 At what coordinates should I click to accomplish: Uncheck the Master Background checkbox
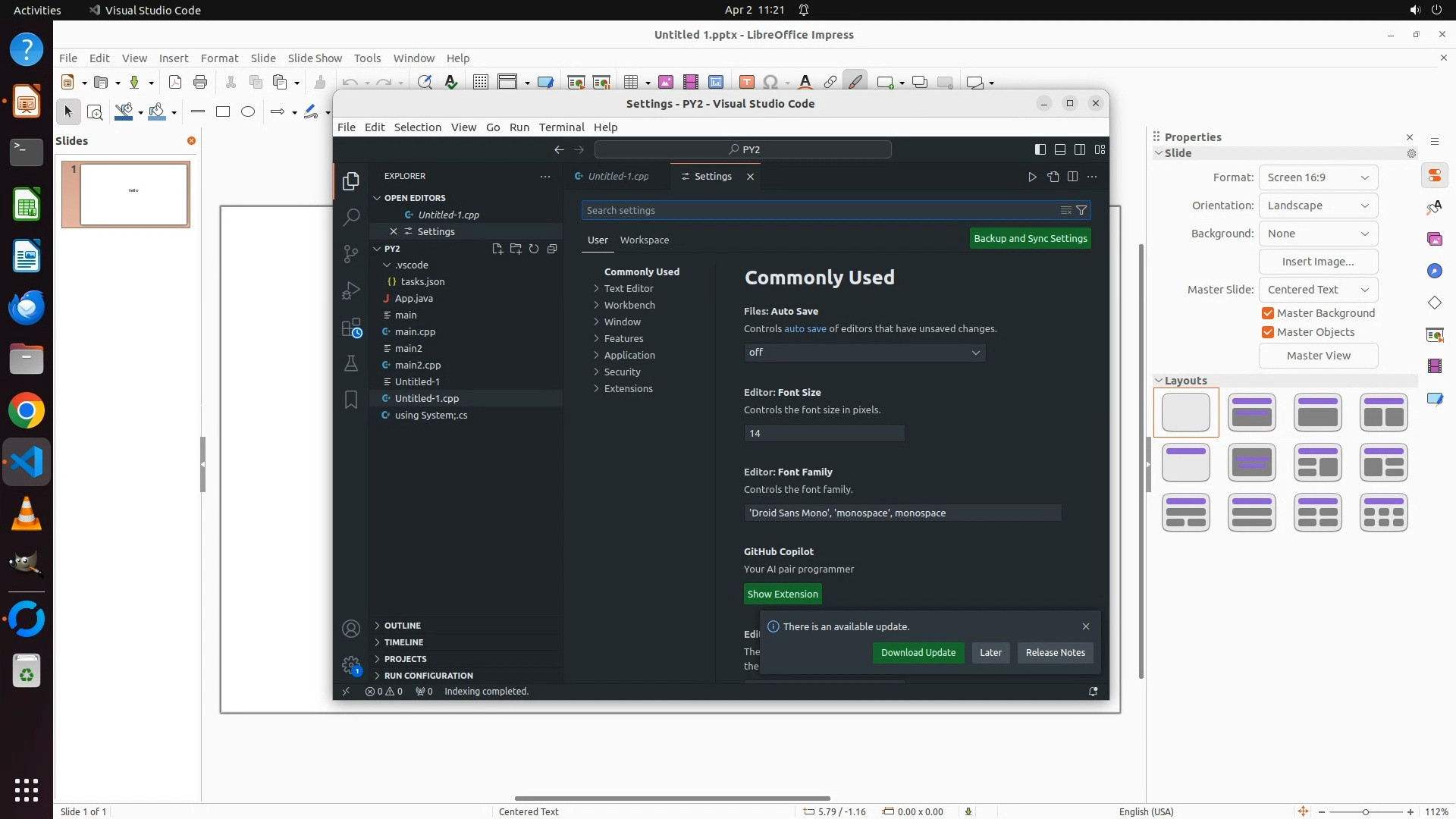coord(1268,313)
